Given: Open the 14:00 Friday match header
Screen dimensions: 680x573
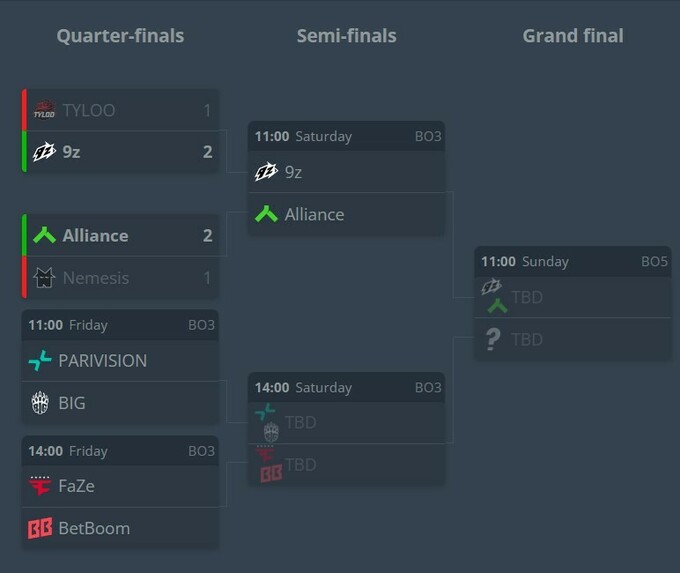Looking at the screenshot, I should [x=121, y=451].
